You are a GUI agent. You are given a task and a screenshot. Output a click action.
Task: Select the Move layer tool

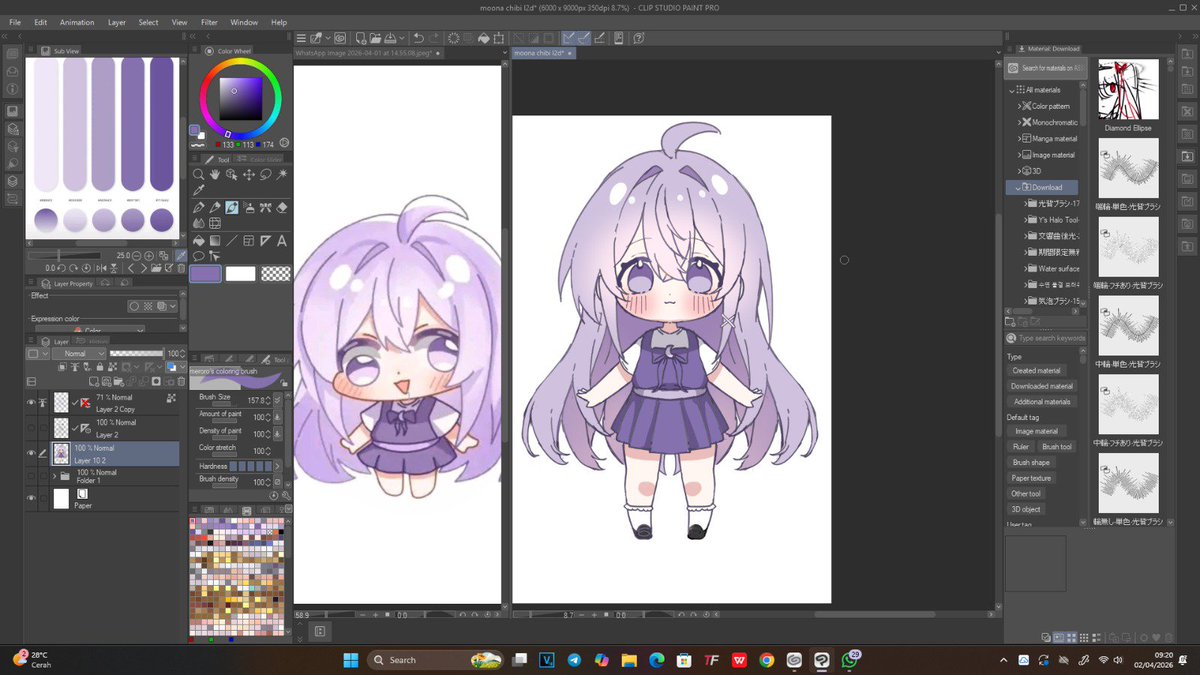[249, 174]
